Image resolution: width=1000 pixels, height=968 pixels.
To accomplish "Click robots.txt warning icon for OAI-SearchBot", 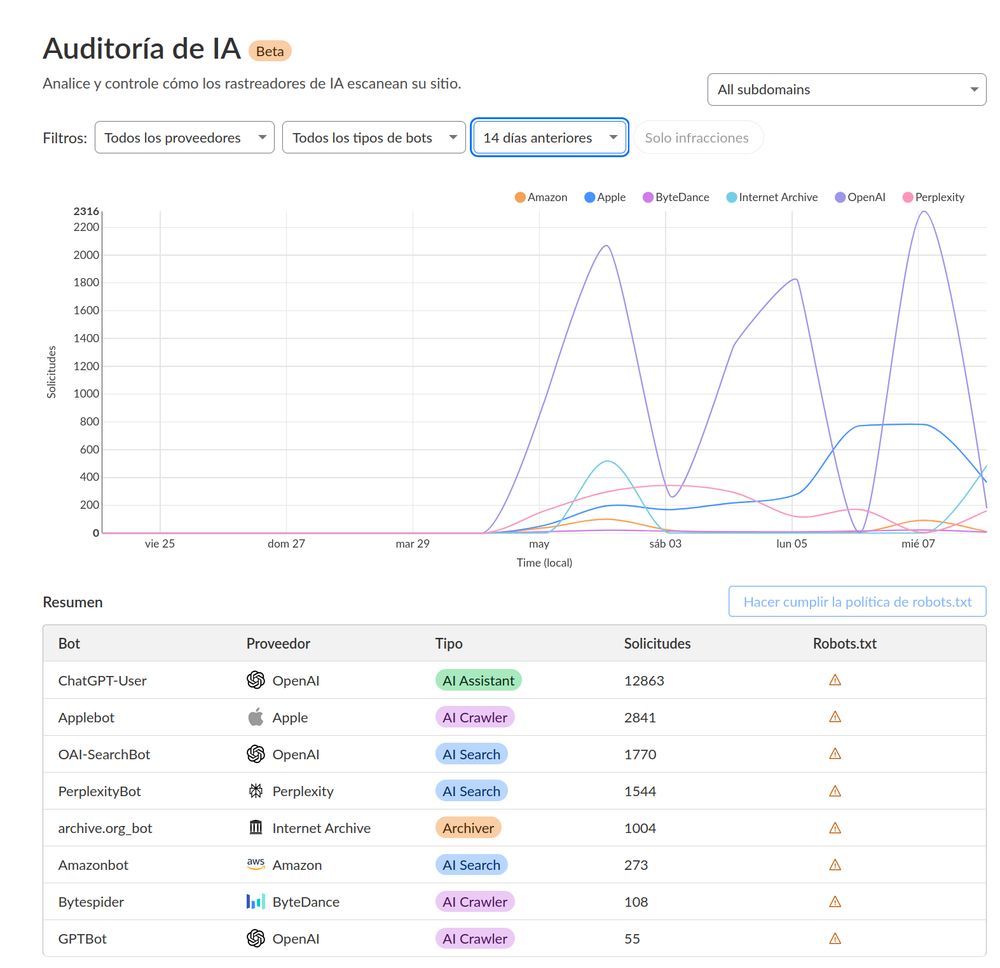I will [835, 754].
